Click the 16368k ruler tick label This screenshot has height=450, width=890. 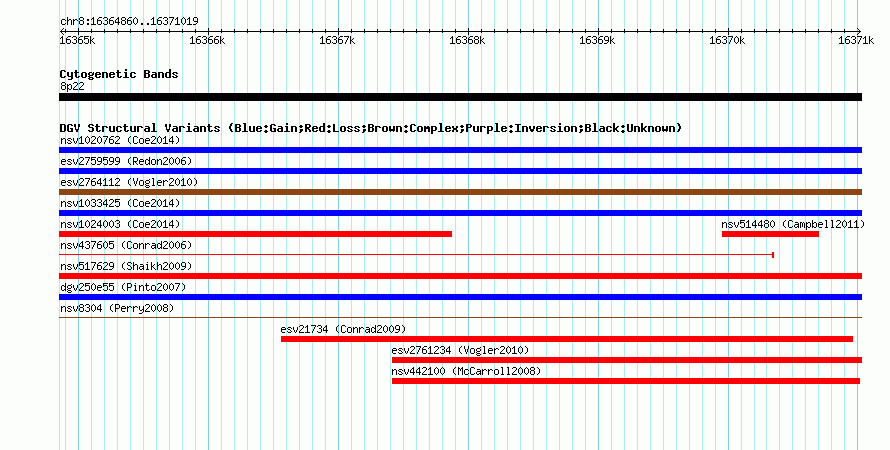[467, 40]
